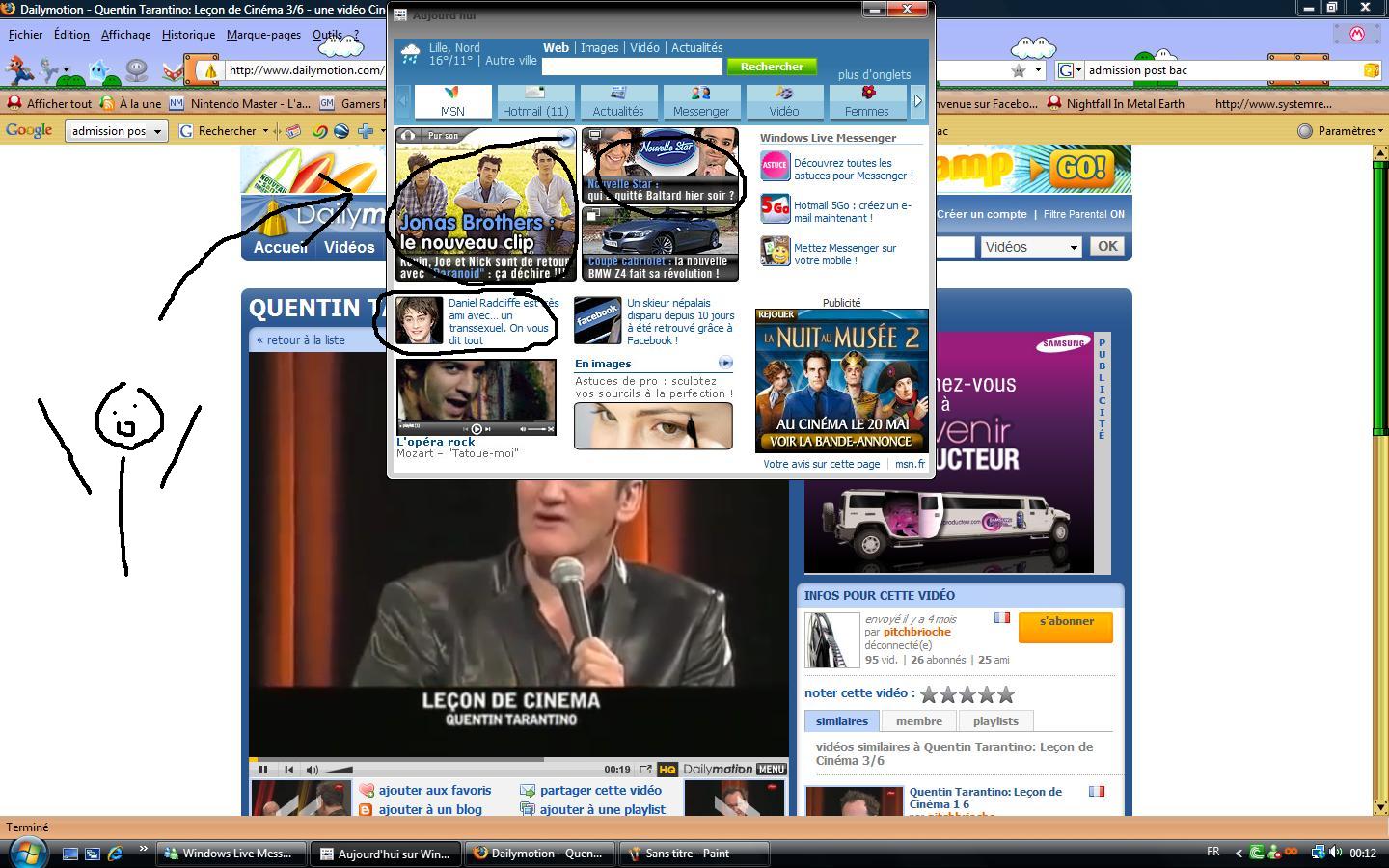Pause the Tarantino video
The width and height of the screenshot is (1389, 868).
pos(263,769)
